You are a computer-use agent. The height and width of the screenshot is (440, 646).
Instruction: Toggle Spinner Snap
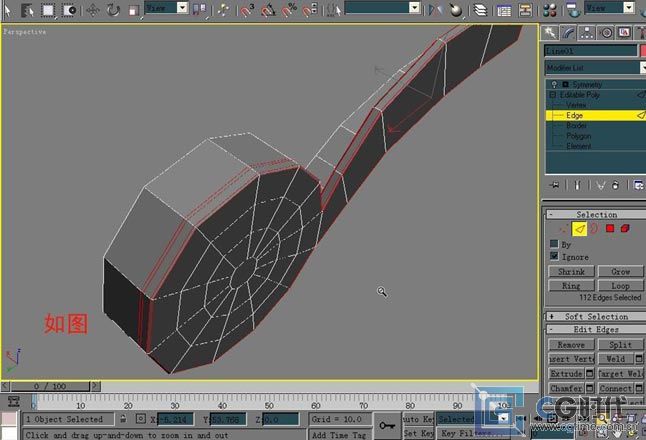pyautogui.click(x=310, y=10)
